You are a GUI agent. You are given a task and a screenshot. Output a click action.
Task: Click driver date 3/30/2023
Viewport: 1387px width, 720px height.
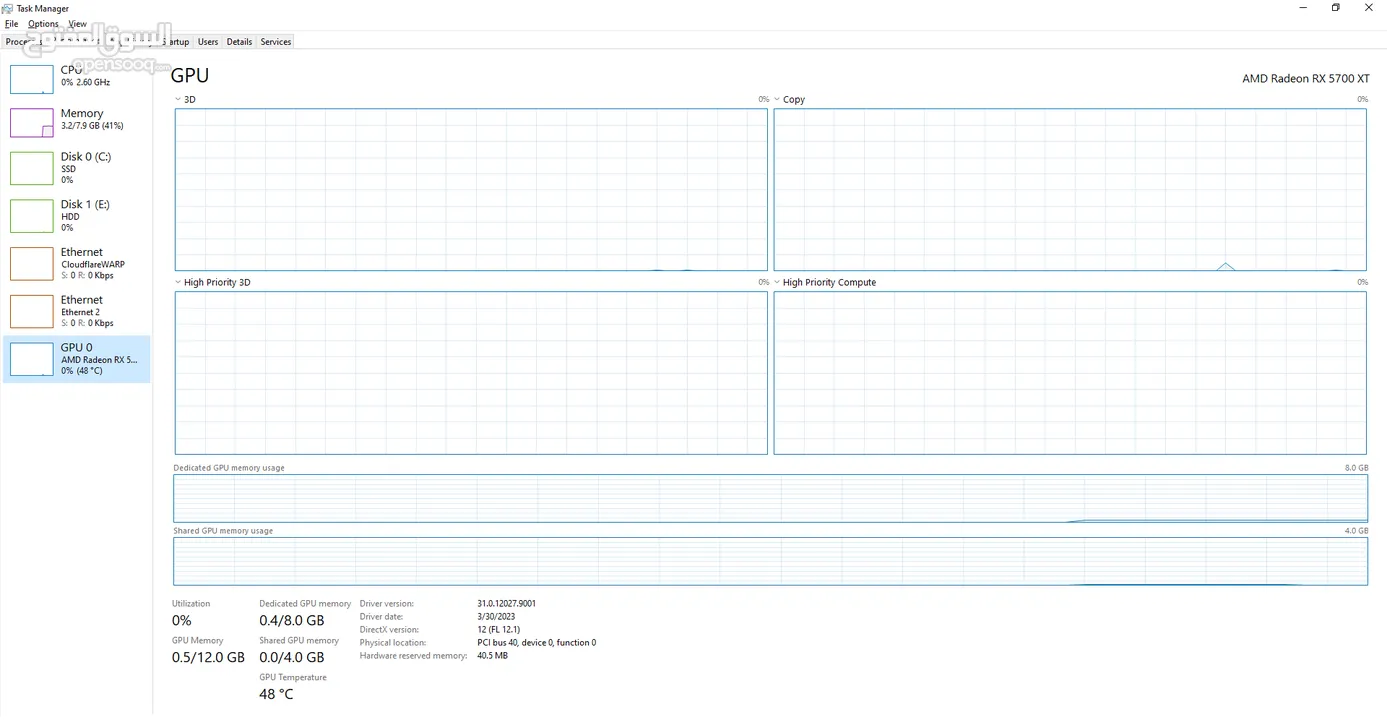tap(495, 617)
